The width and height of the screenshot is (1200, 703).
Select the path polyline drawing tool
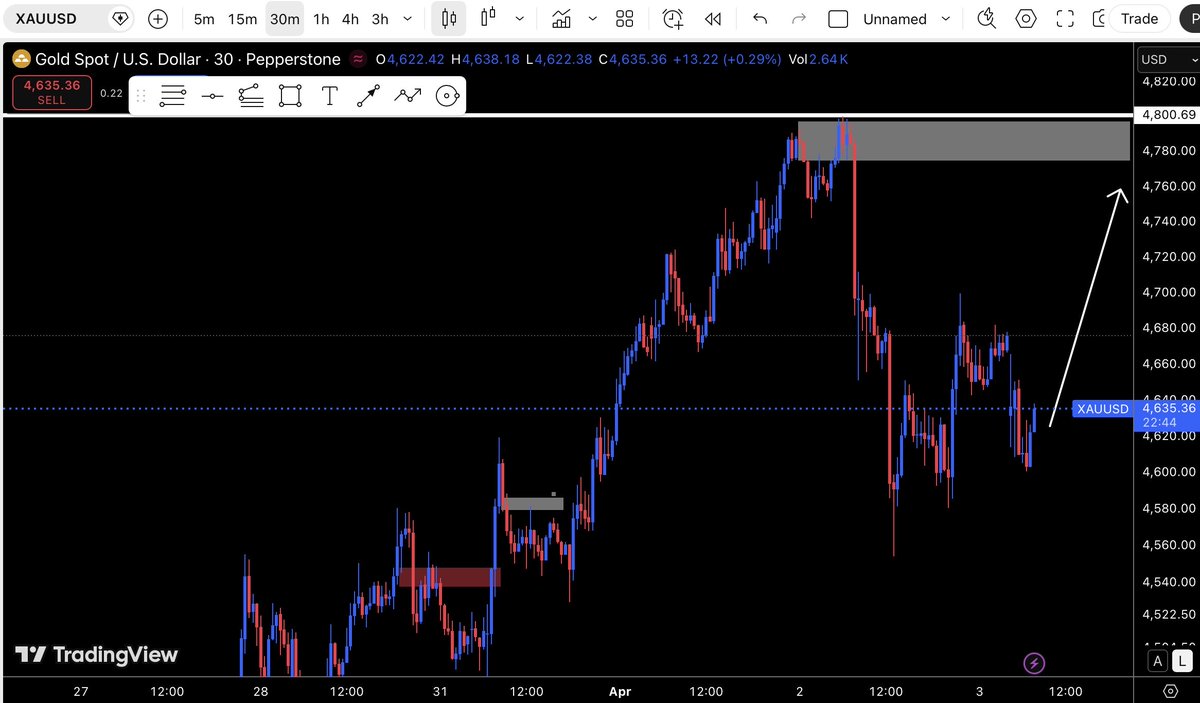(x=407, y=96)
